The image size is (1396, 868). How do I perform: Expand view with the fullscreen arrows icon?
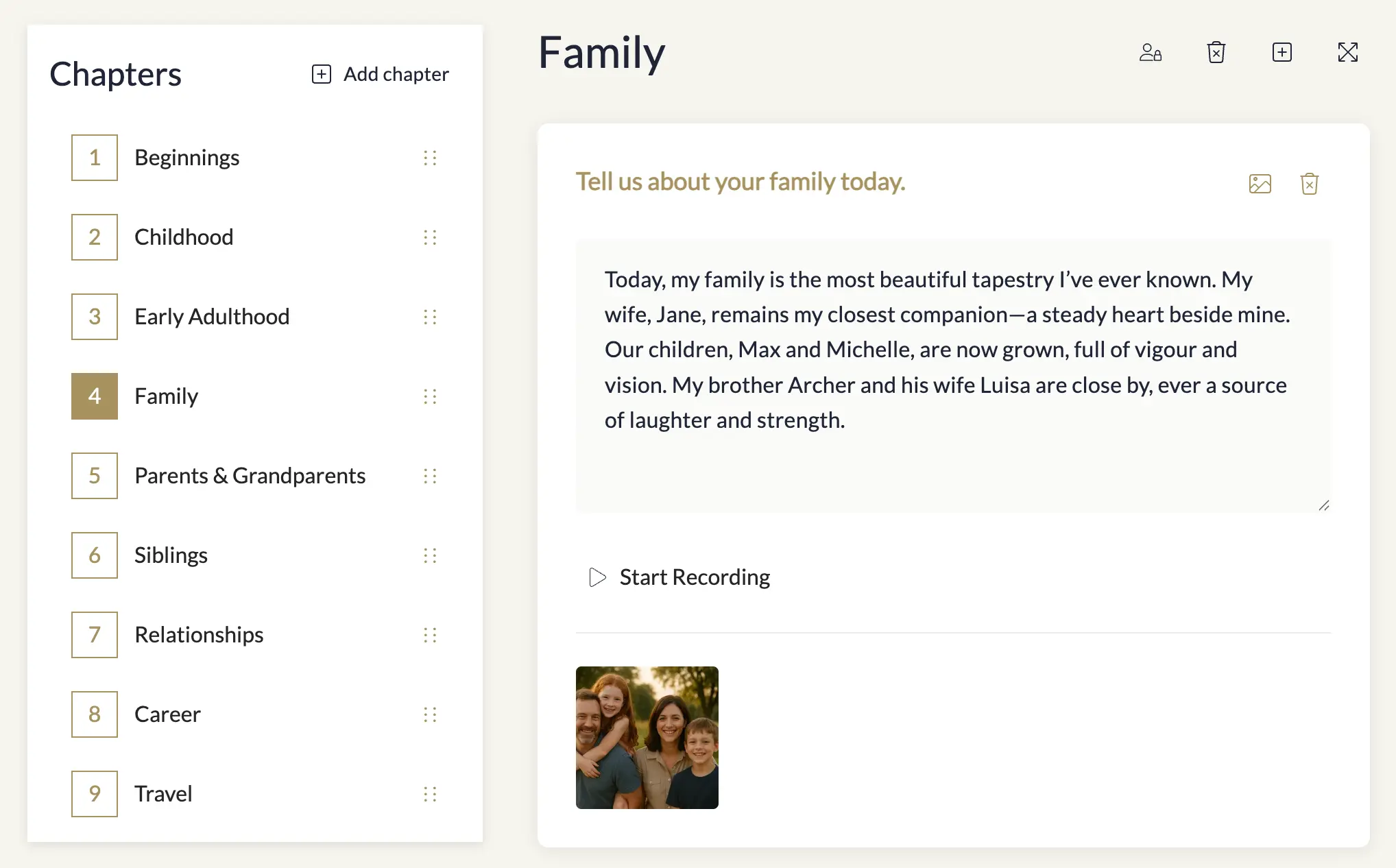click(x=1348, y=53)
